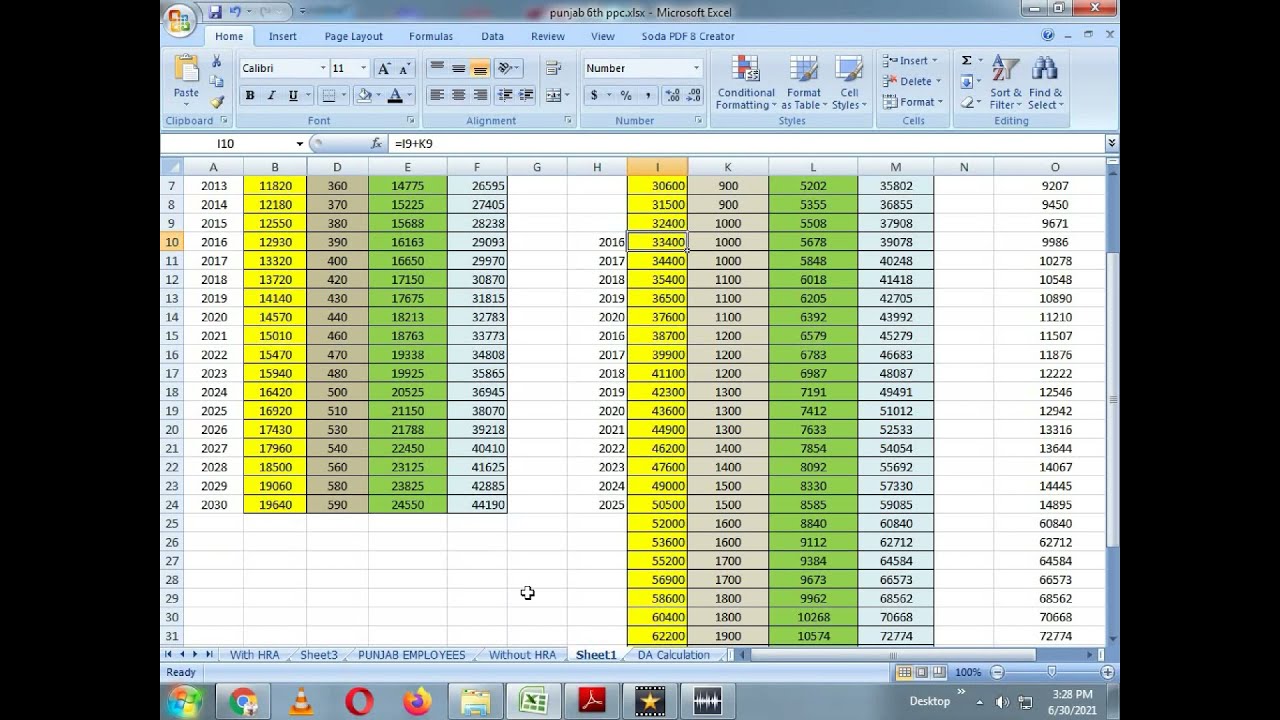Click the Format cells button
Viewport: 1280px width, 720px height.
tap(912, 102)
